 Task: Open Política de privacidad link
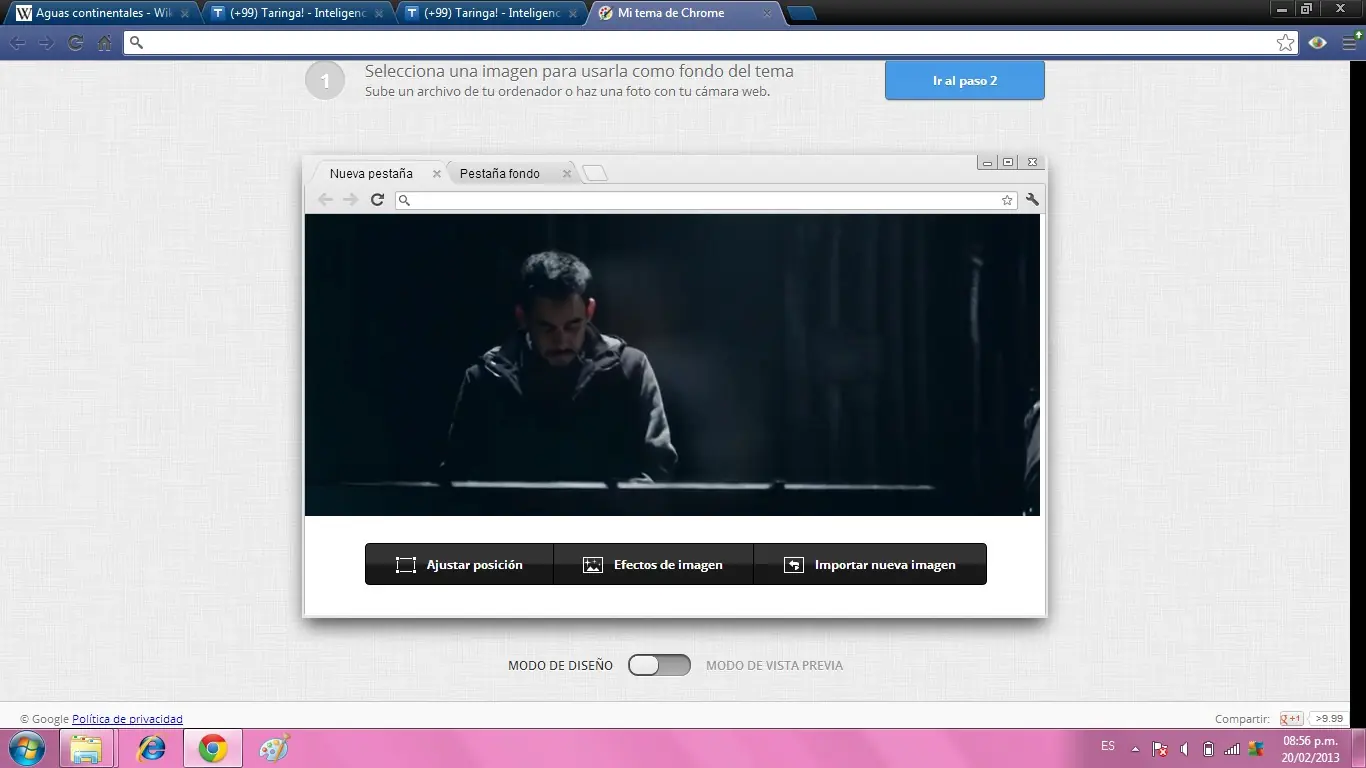click(127, 719)
